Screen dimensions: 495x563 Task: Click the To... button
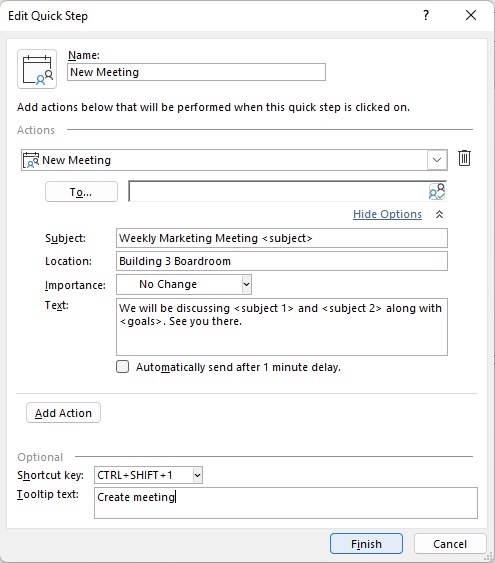[x=81, y=192]
